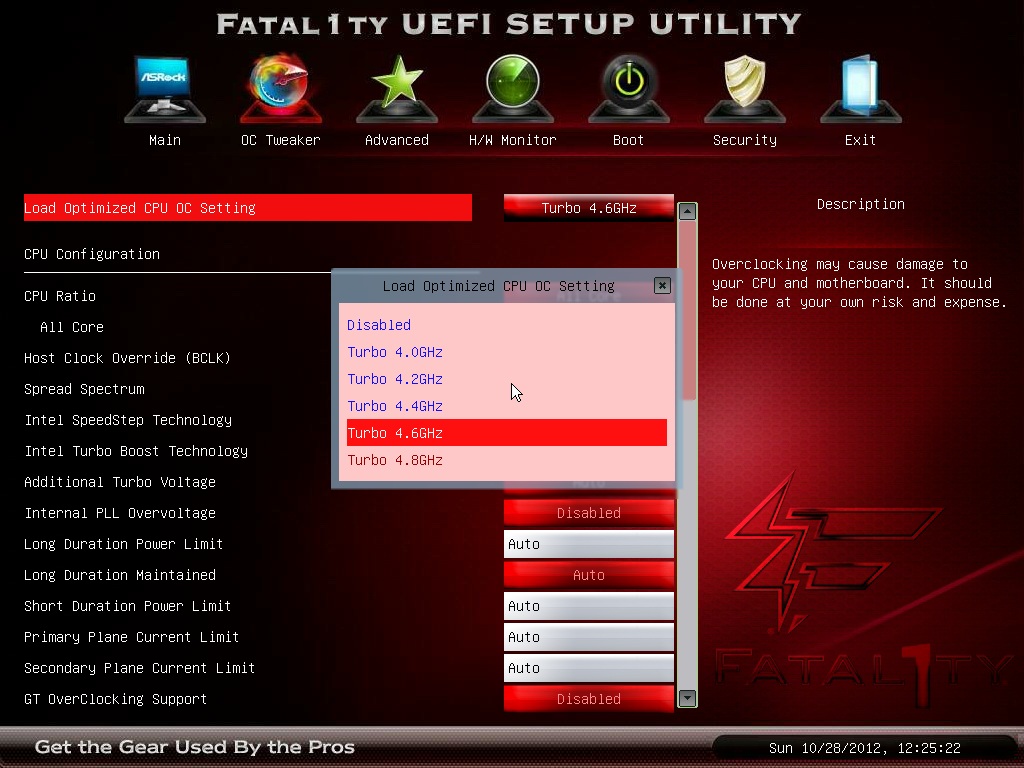Select Primary Plane Current Limit label
1024x768 pixels.
131,637
